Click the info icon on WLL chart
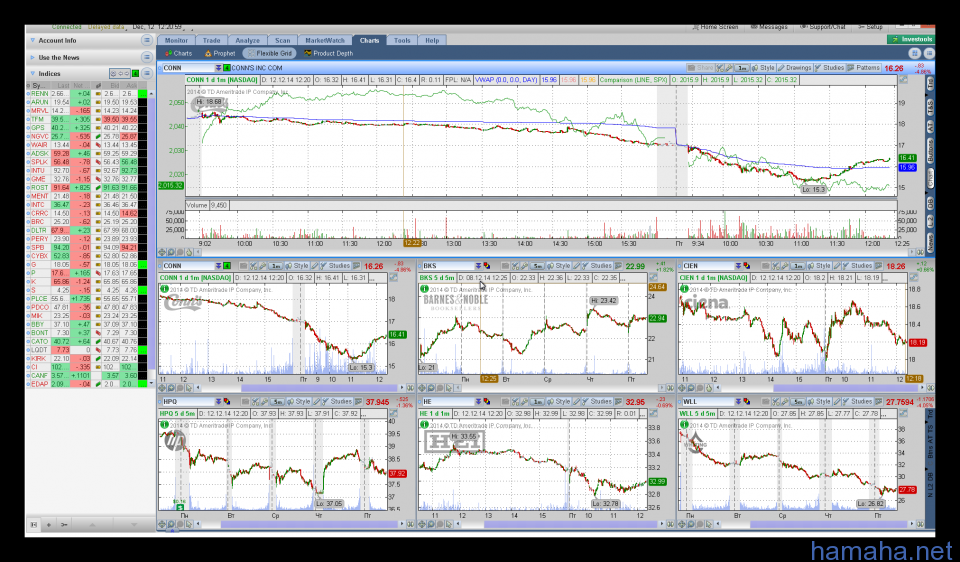 pos(684,424)
